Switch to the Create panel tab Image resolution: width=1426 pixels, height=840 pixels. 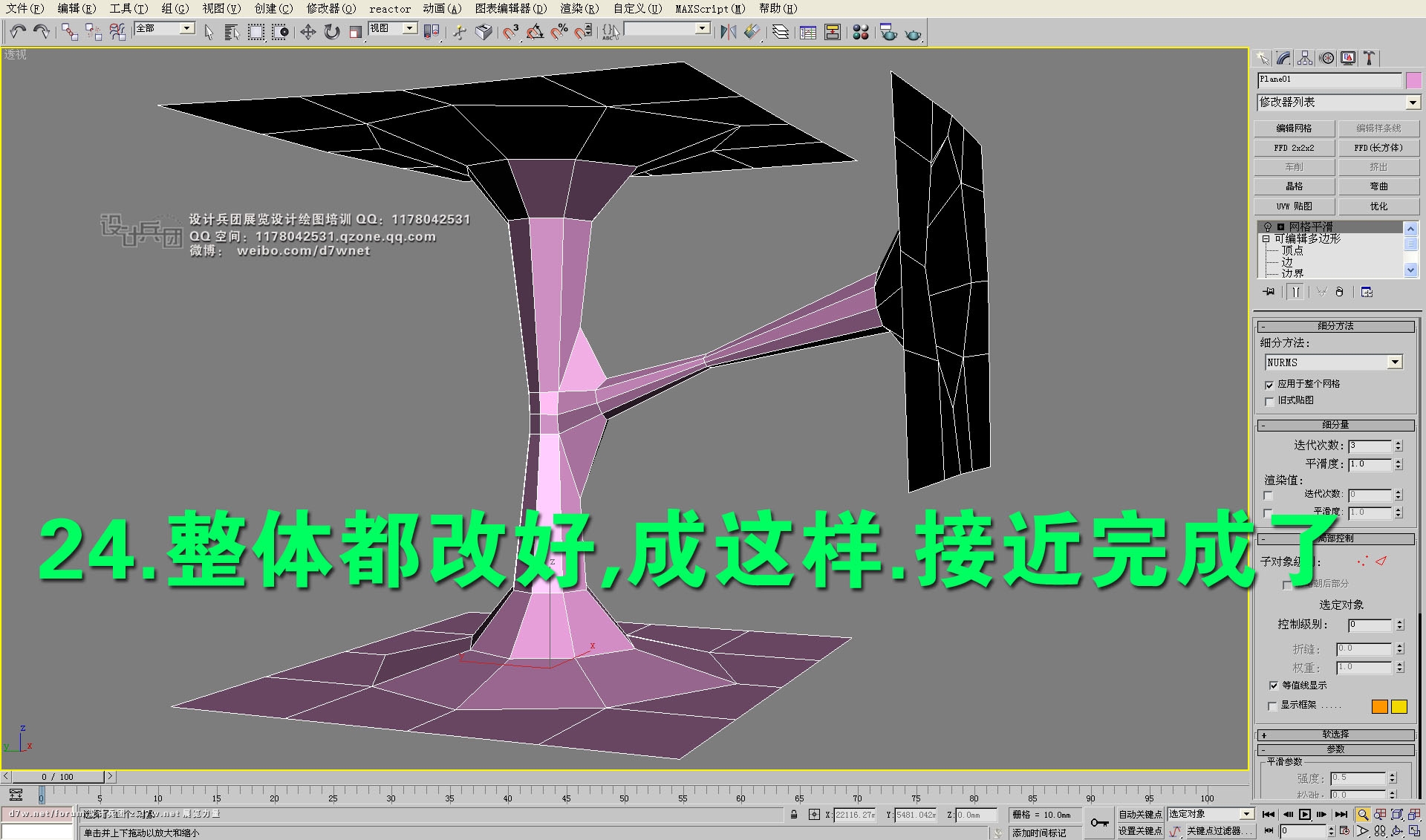click(1262, 58)
